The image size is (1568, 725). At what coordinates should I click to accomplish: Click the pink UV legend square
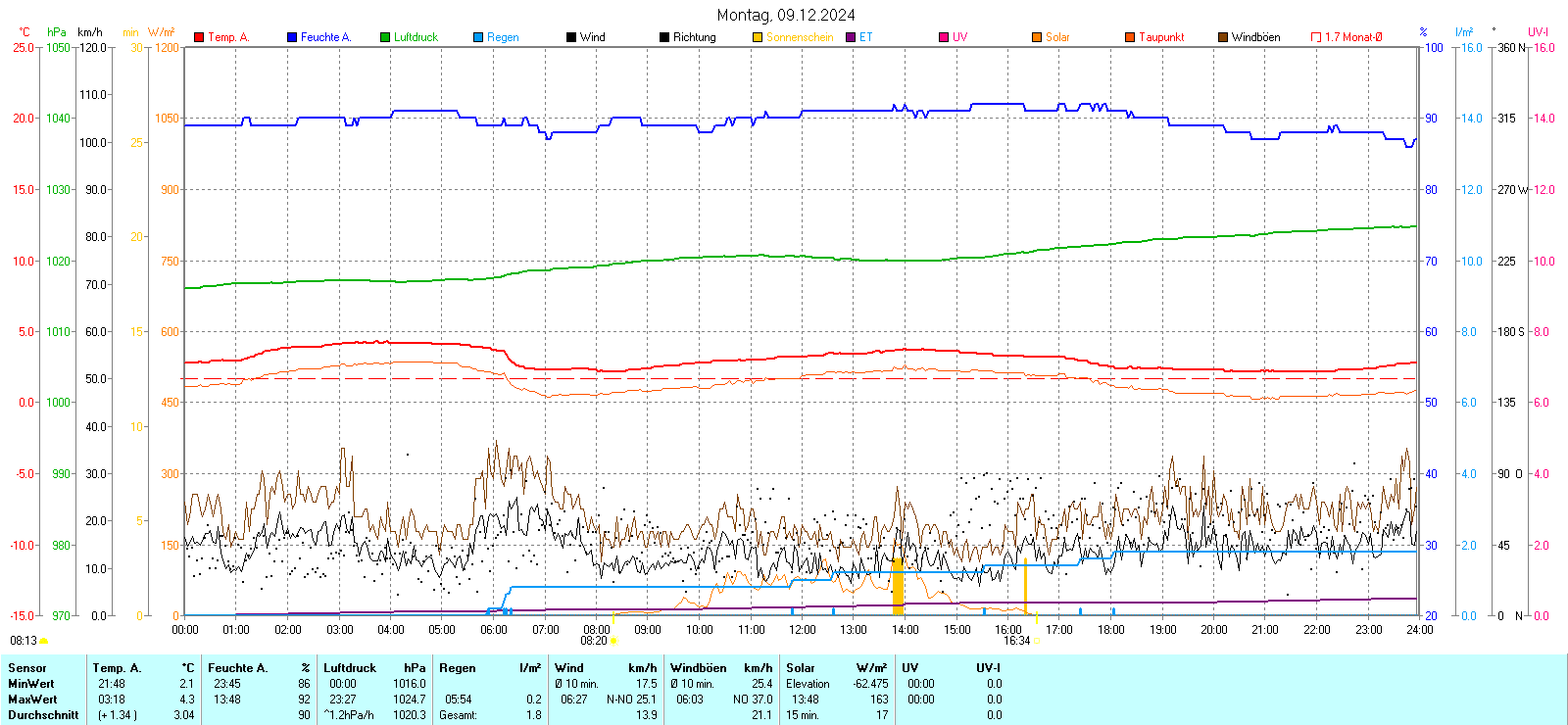click(944, 37)
